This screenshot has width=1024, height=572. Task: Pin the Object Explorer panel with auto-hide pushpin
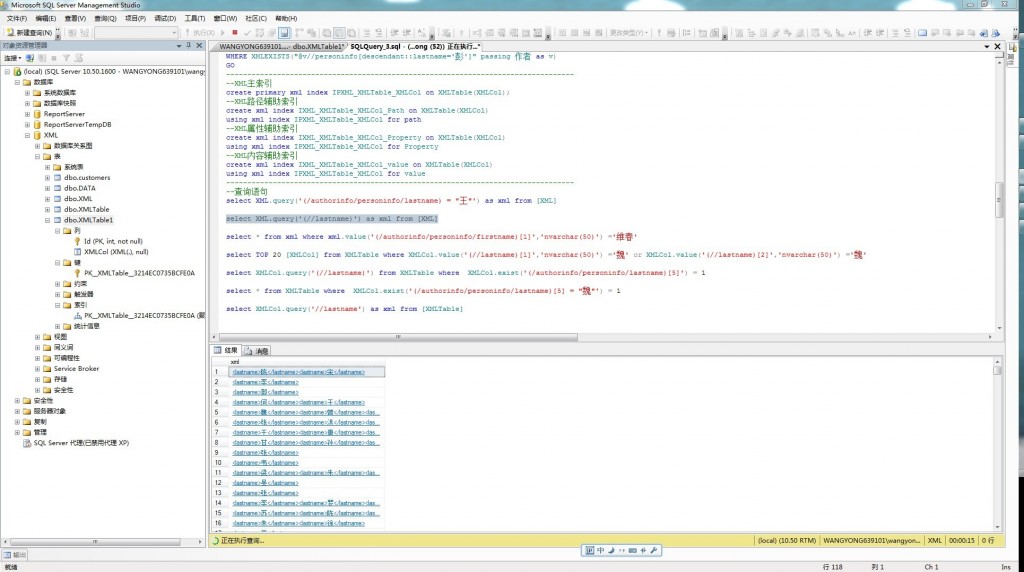click(x=189, y=45)
